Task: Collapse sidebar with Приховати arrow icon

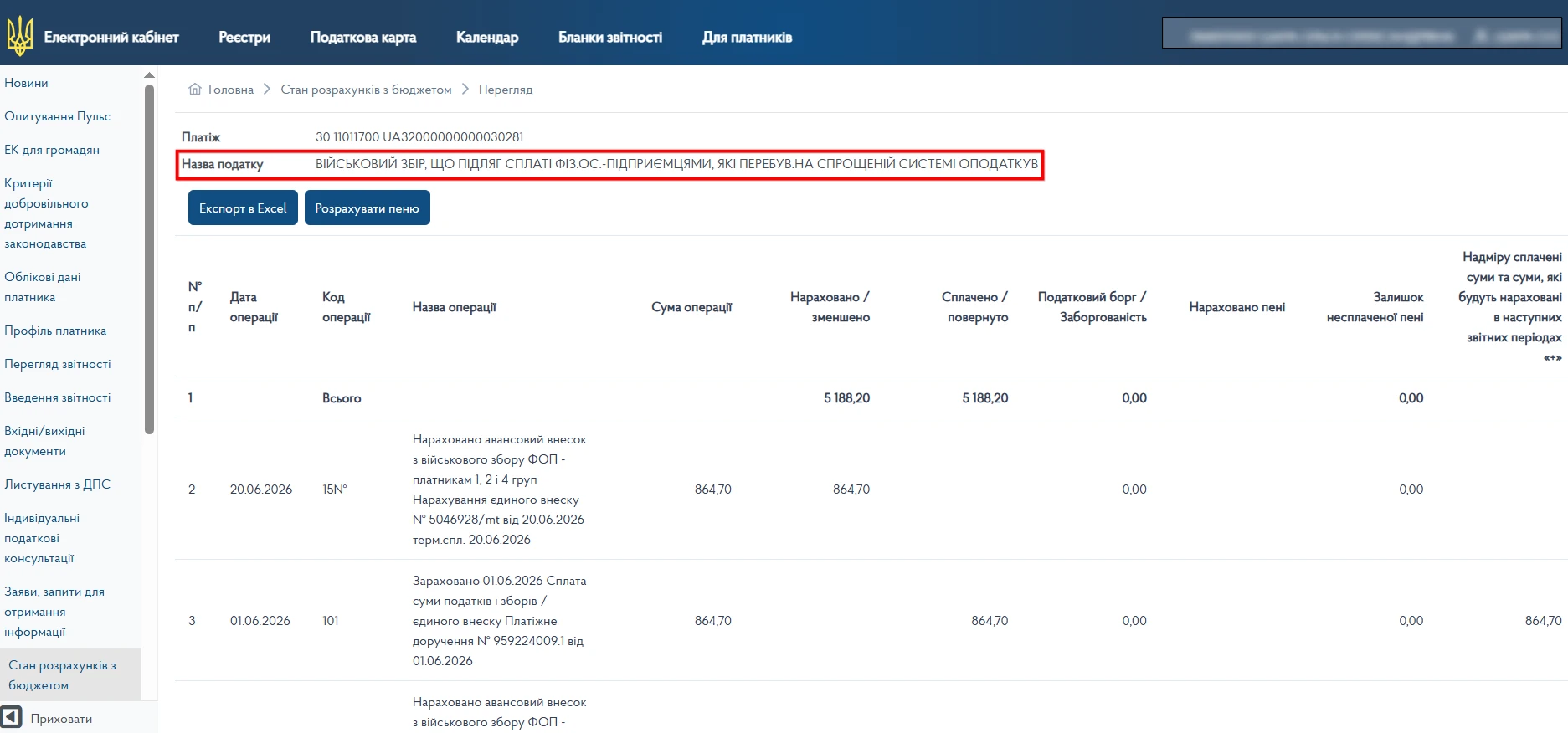Action: 12,718
